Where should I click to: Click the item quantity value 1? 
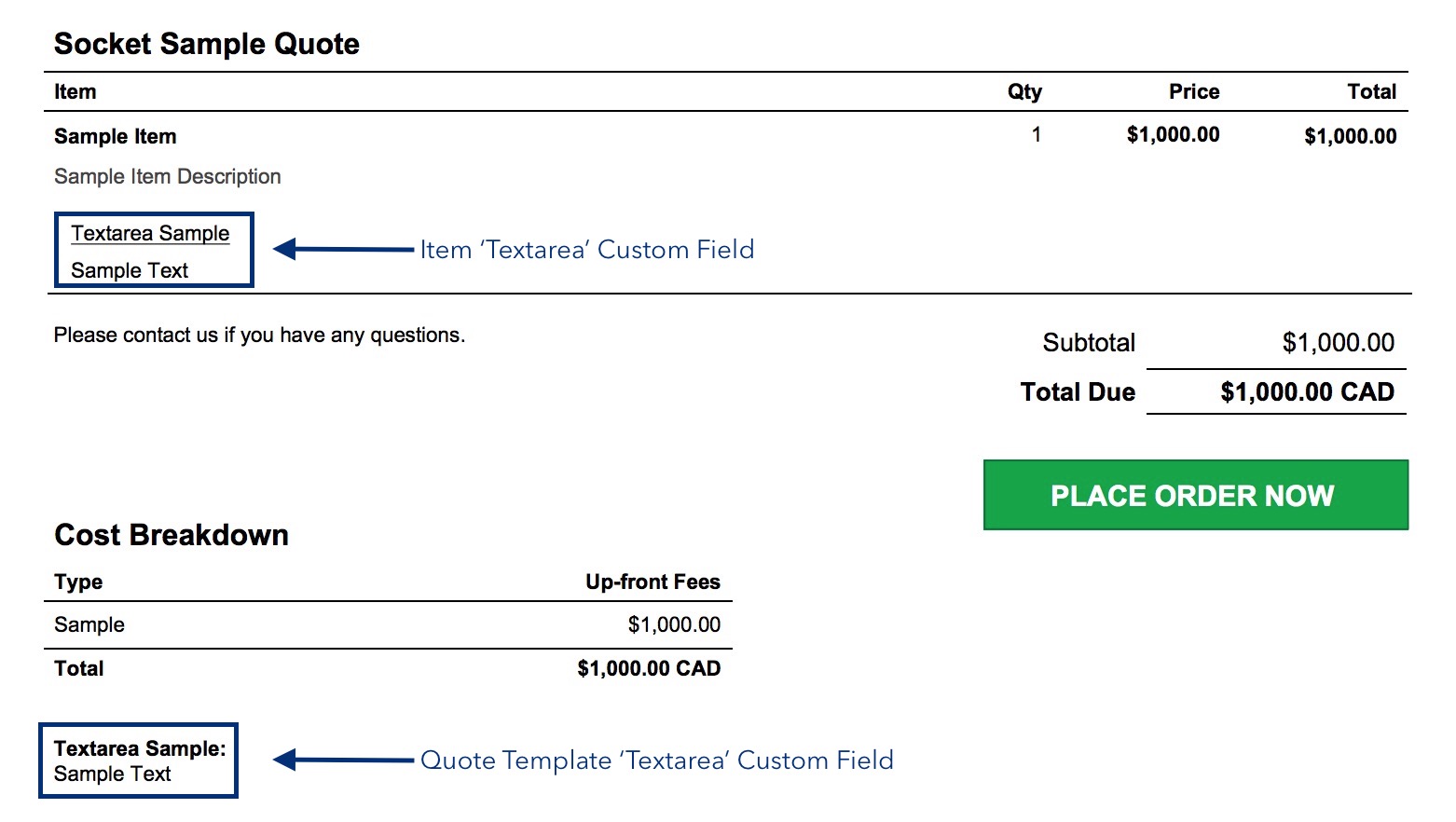(1036, 135)
